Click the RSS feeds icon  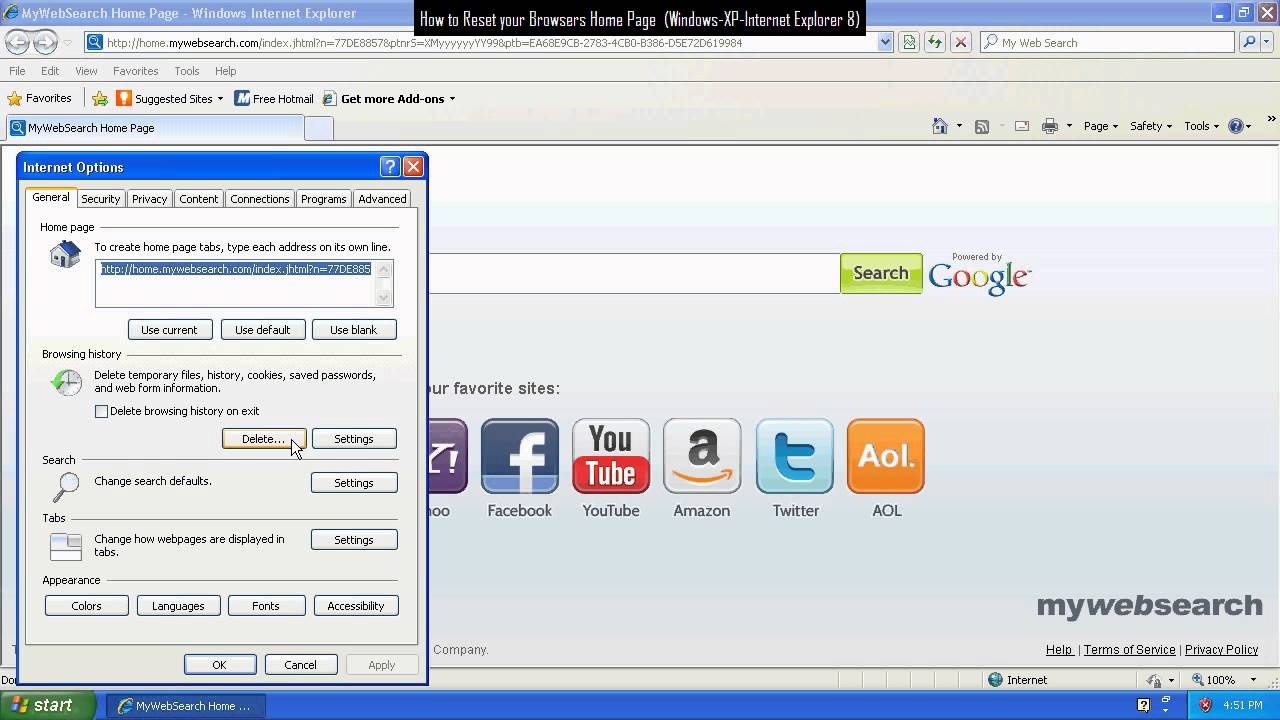pos(982,126)
